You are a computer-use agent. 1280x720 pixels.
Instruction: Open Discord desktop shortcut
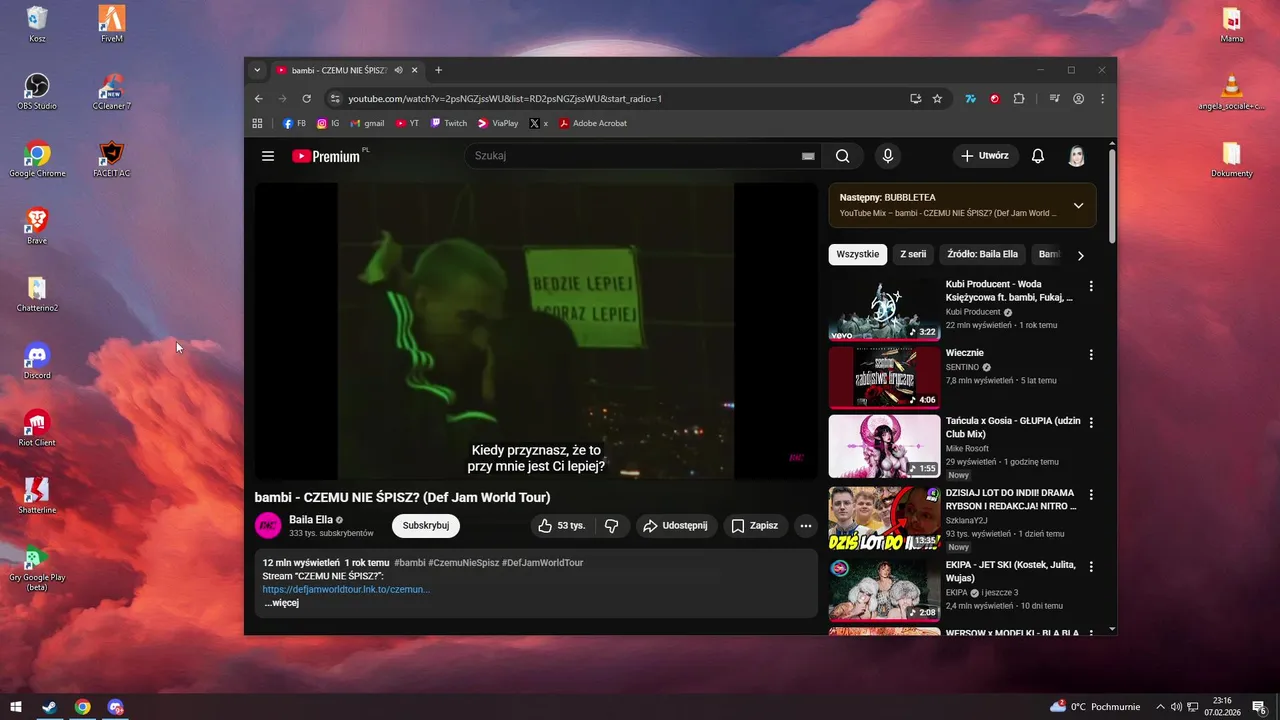tap(37, 360)
